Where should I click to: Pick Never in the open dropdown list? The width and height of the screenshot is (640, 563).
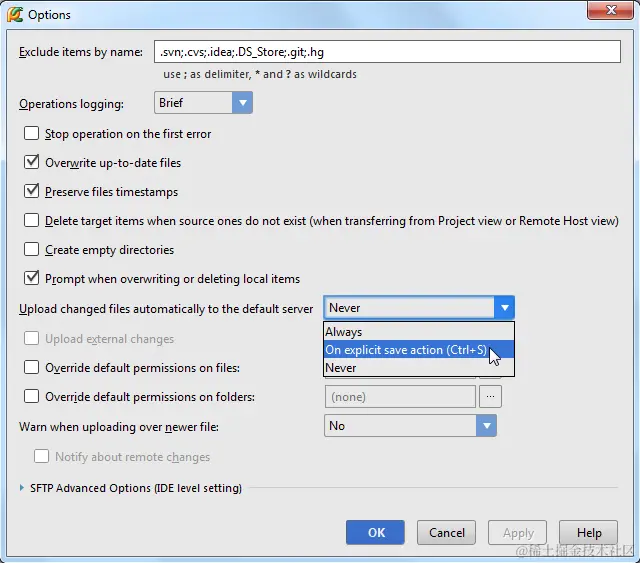coord(419,367)
